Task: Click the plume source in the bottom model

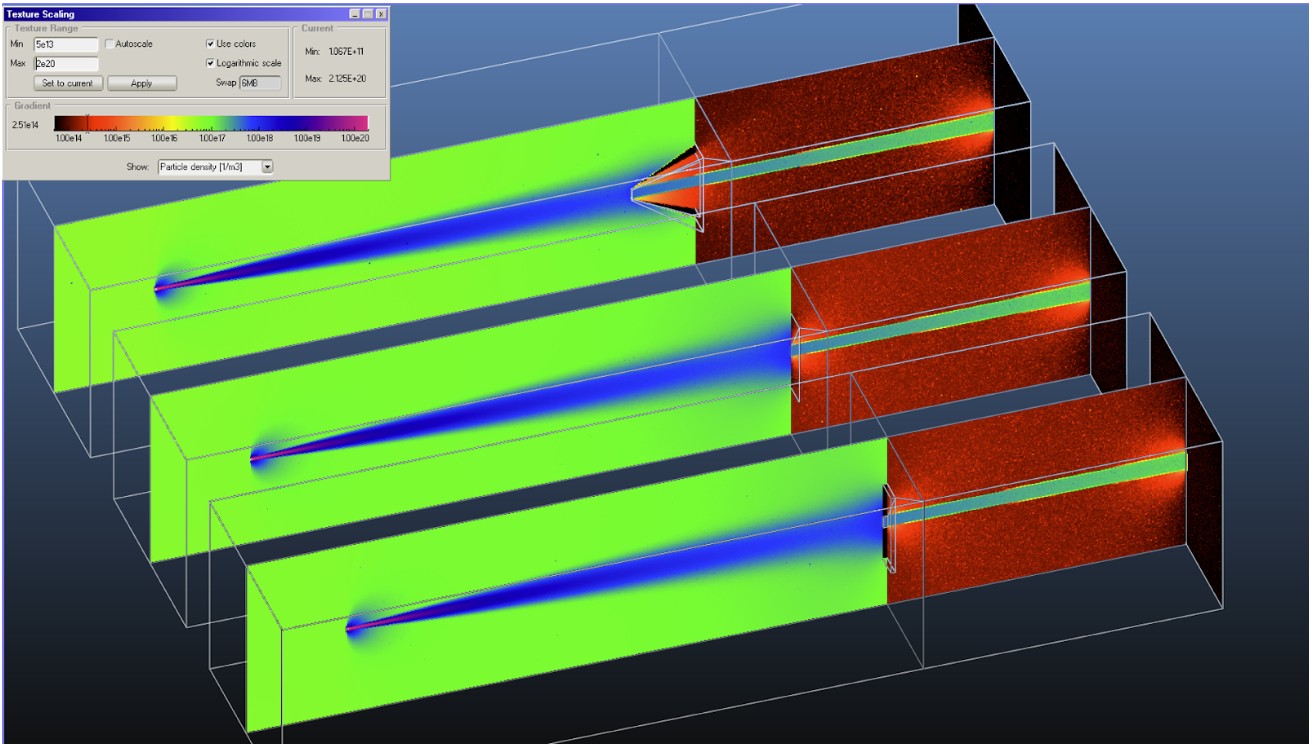Action: click(x=352, y=628)
